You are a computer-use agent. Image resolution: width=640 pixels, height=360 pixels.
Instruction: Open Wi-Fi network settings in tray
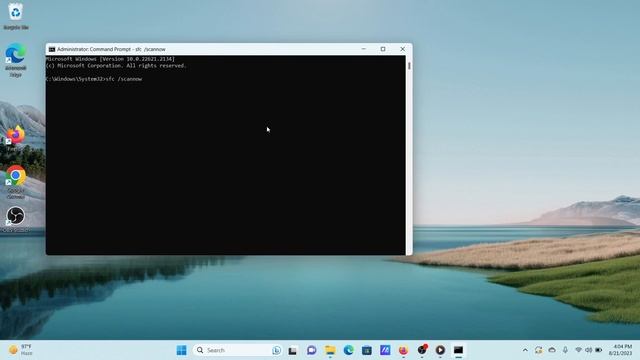click(x=578, y=350)
